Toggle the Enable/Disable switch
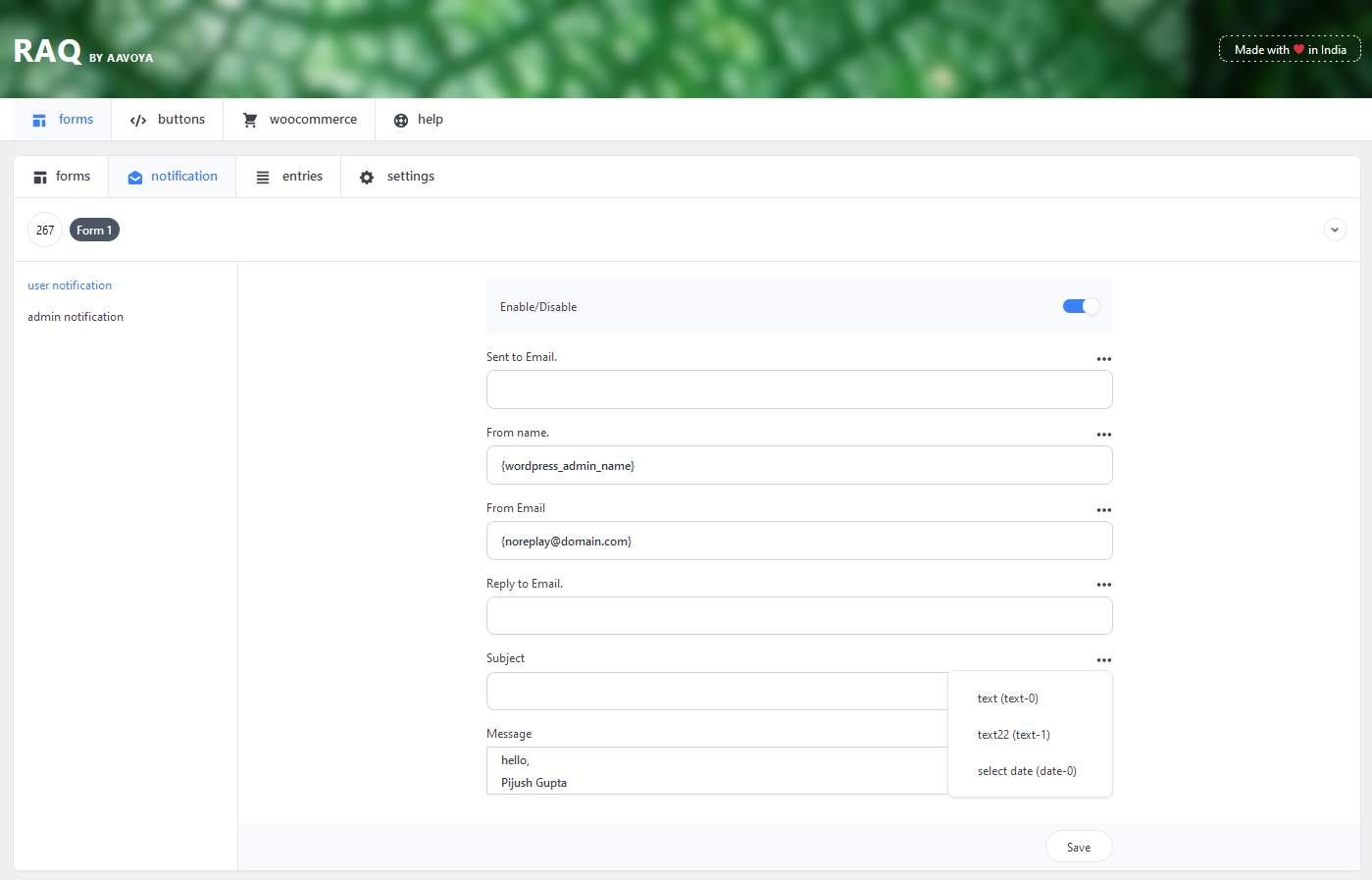This screenshot has height=880, width=1372. (x=1081, y=306)
